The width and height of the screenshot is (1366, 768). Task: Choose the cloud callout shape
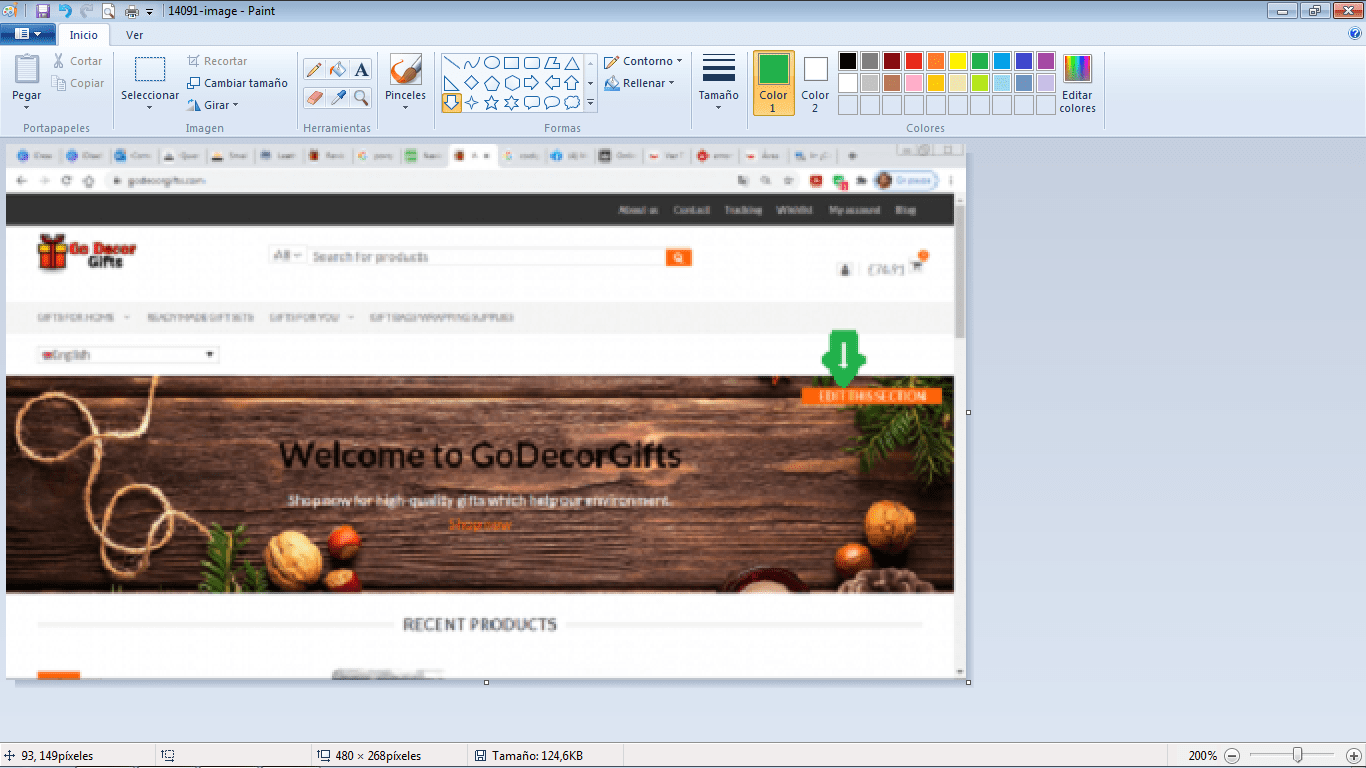(x=572, y=103)
